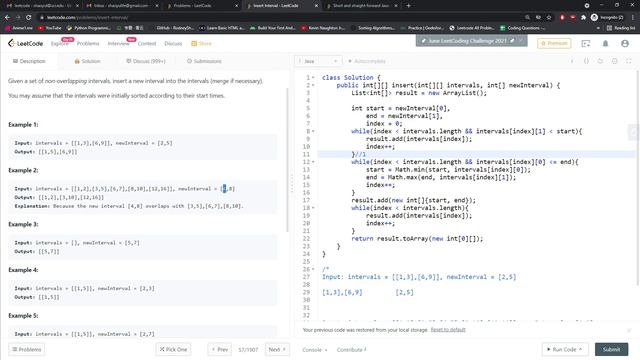This screenshot has width=640, height=360.
Task: Open editor settings icon
Action: pos(614,61)
